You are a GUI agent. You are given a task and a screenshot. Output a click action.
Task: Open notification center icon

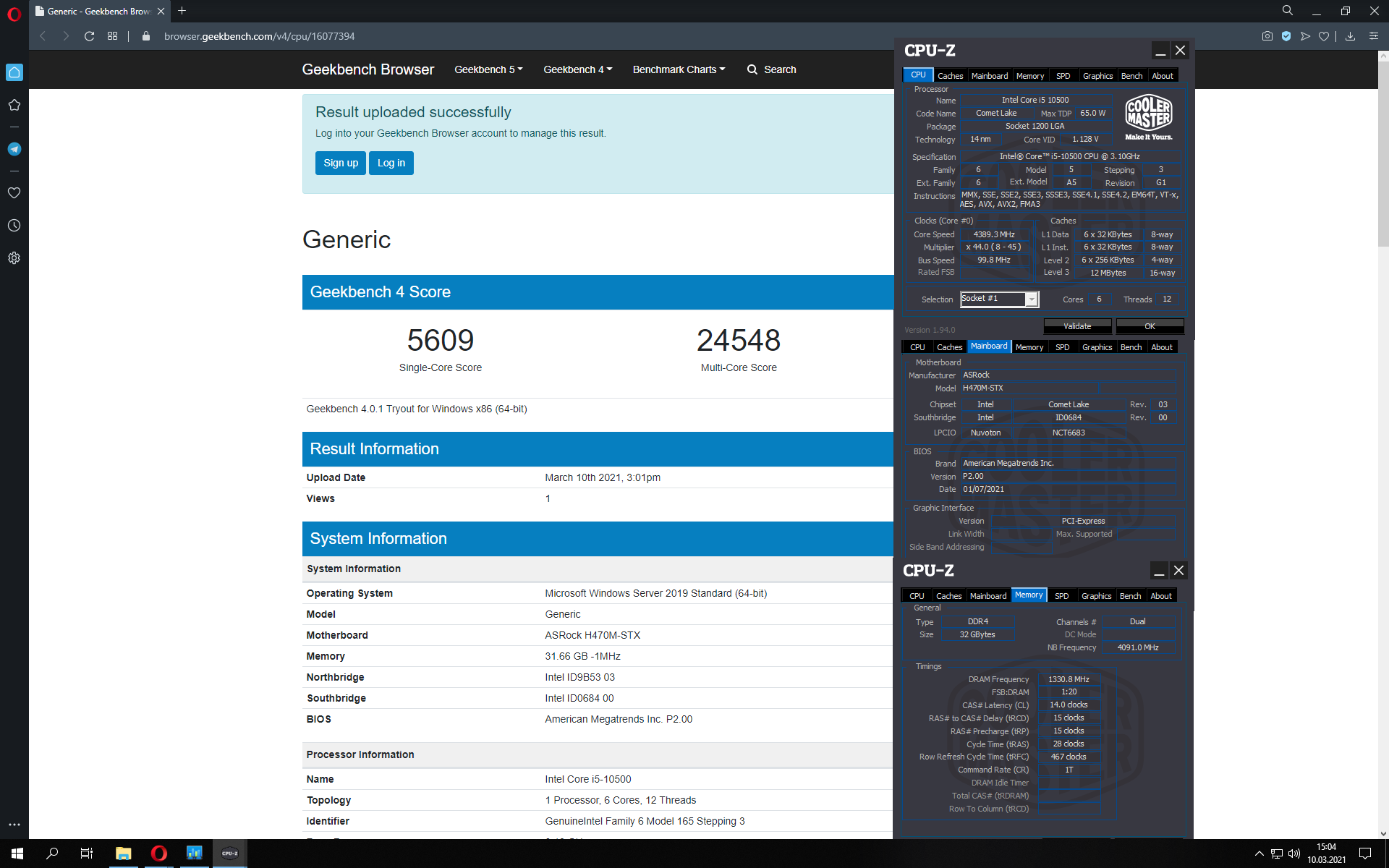[1365, 854]
